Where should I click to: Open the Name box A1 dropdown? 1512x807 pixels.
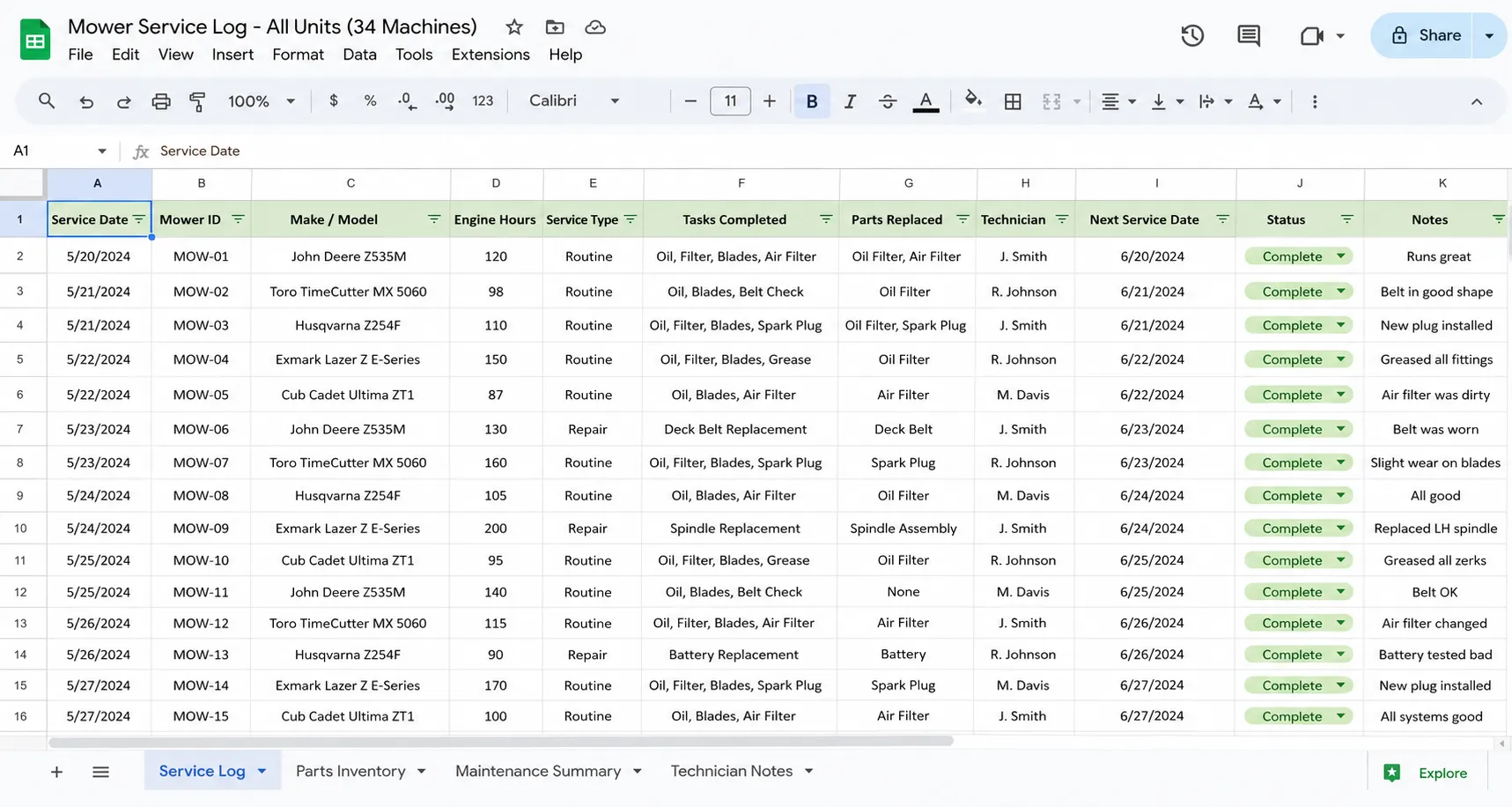point(102,151)
